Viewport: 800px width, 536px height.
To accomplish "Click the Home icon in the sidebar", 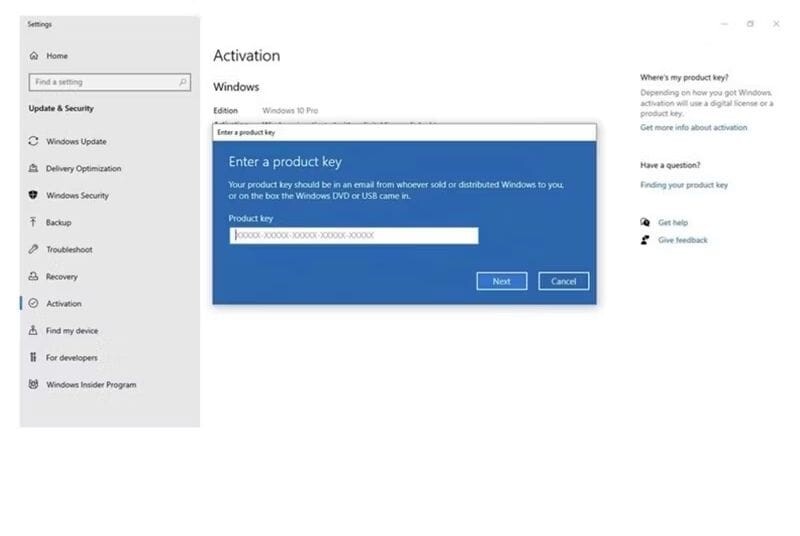I will 34,56.
